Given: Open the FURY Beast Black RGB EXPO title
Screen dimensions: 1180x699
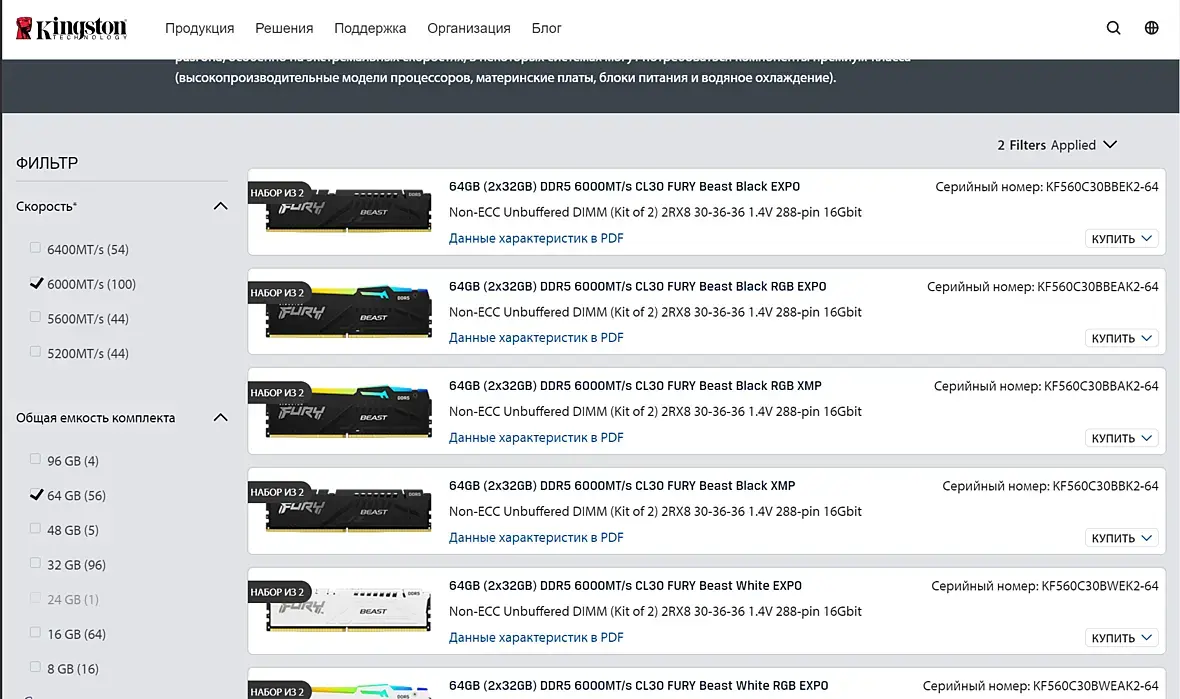Looking at the screenshot, I should coord(637,286).
